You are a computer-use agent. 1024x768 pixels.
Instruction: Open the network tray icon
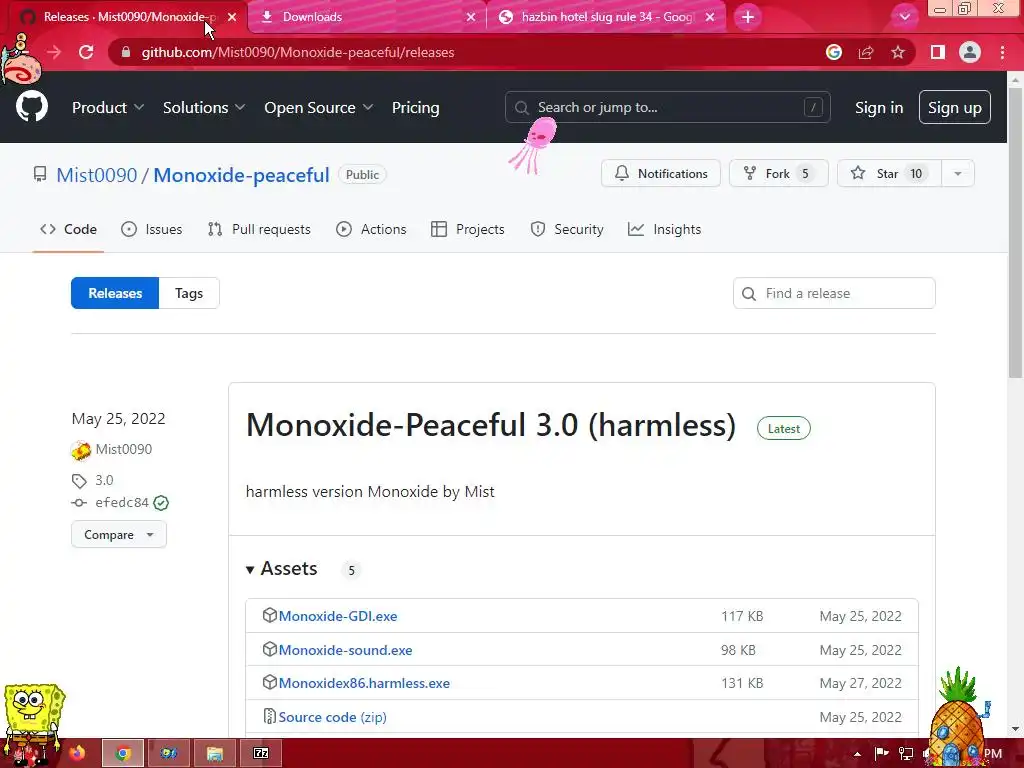[x=906, y=754]
